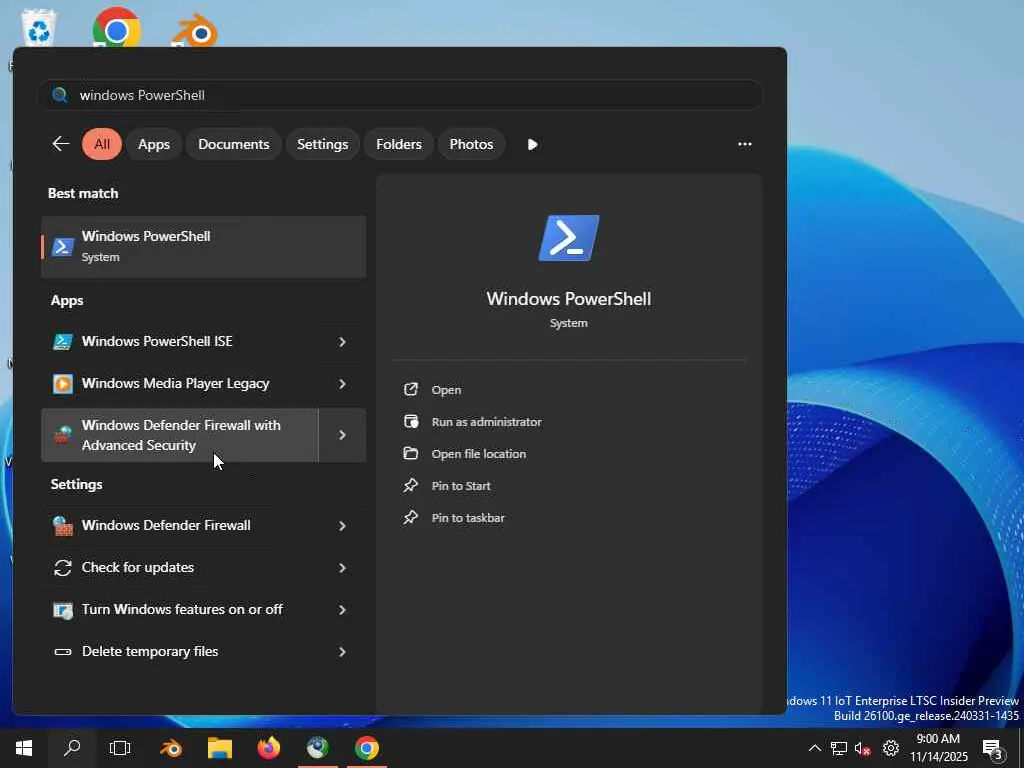Open the network tray icon
This screenshot has height=768, width=1024.
[x=839, y=748]
